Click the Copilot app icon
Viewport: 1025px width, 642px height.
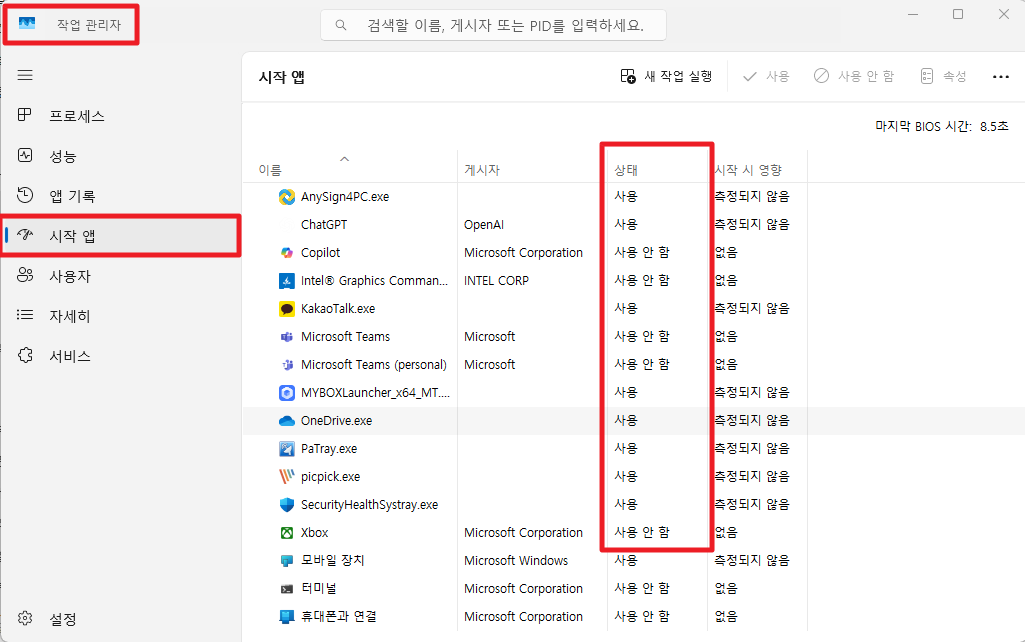(286, 252)
